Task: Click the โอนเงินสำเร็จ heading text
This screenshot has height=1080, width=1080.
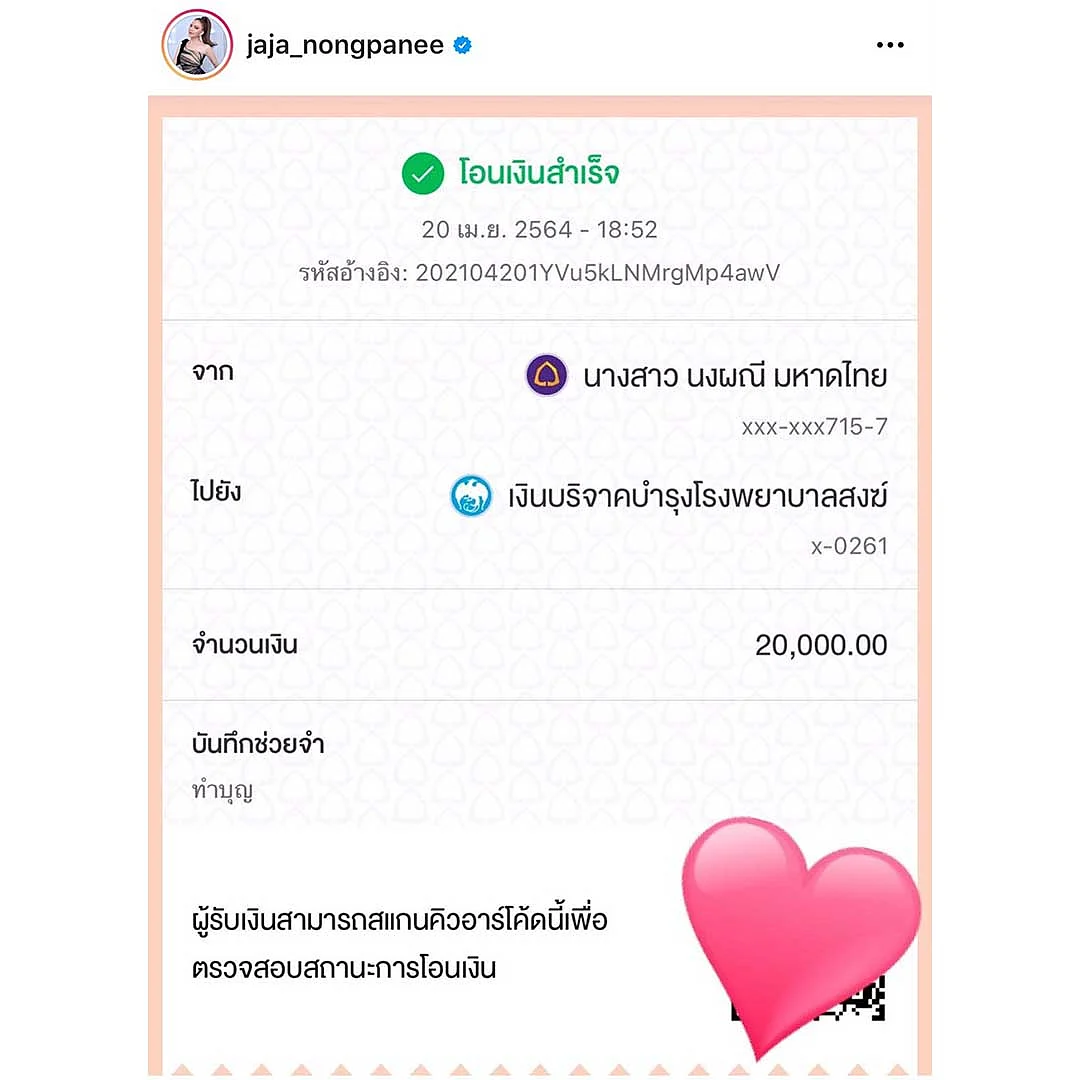Action: coord(539,172)
